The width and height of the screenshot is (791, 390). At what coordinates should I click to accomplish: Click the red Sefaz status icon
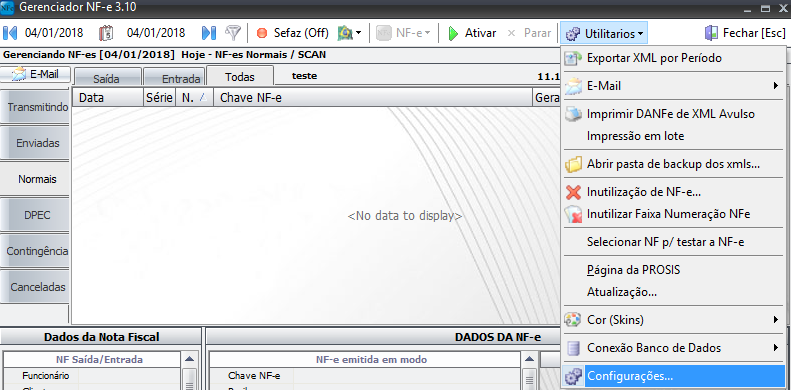tap(262, 33)
